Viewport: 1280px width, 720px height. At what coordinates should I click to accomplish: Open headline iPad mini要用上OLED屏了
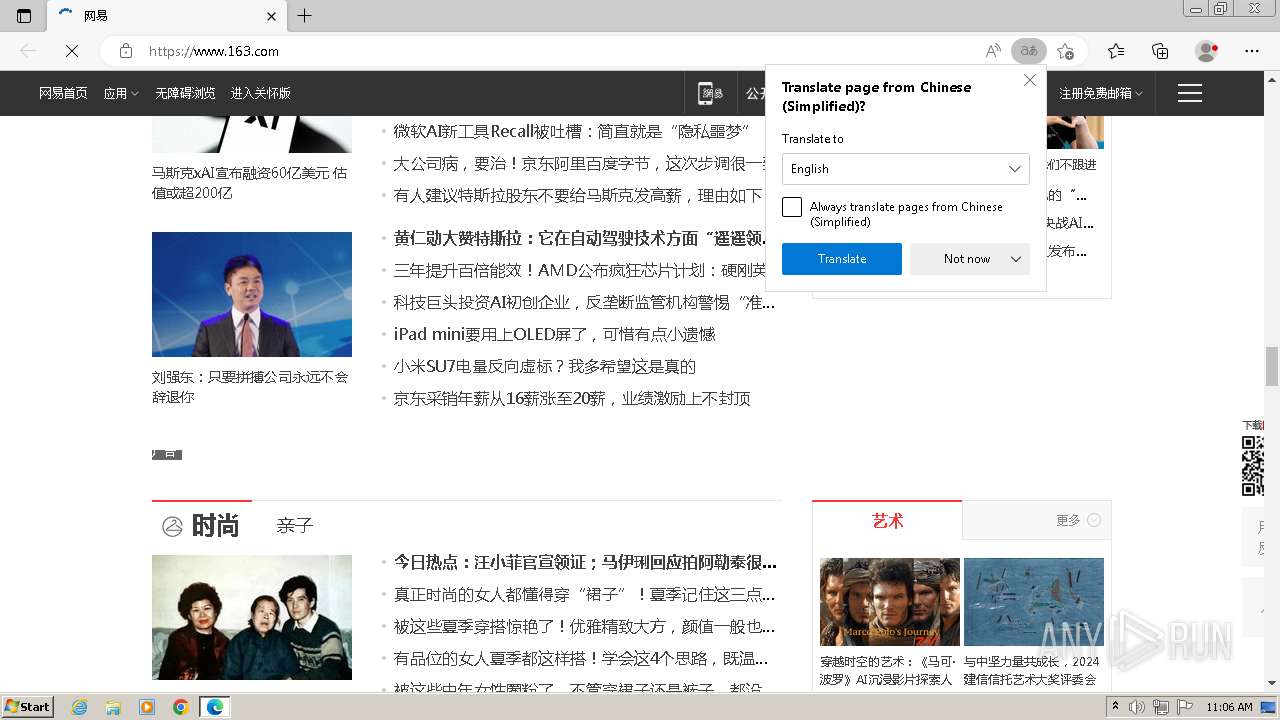(x=555, y=334)
